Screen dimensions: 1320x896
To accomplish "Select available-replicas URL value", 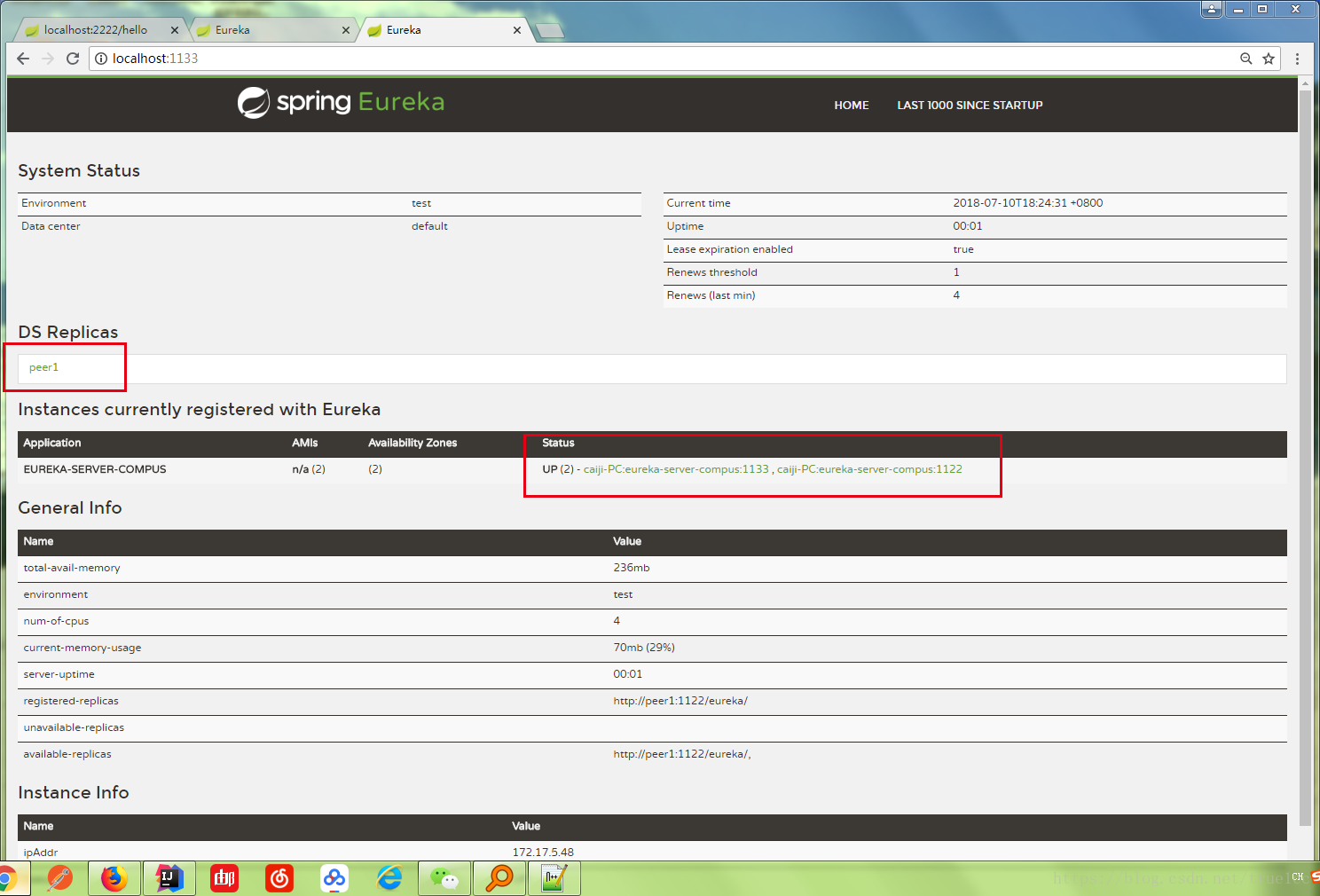I will coord(682,754).
